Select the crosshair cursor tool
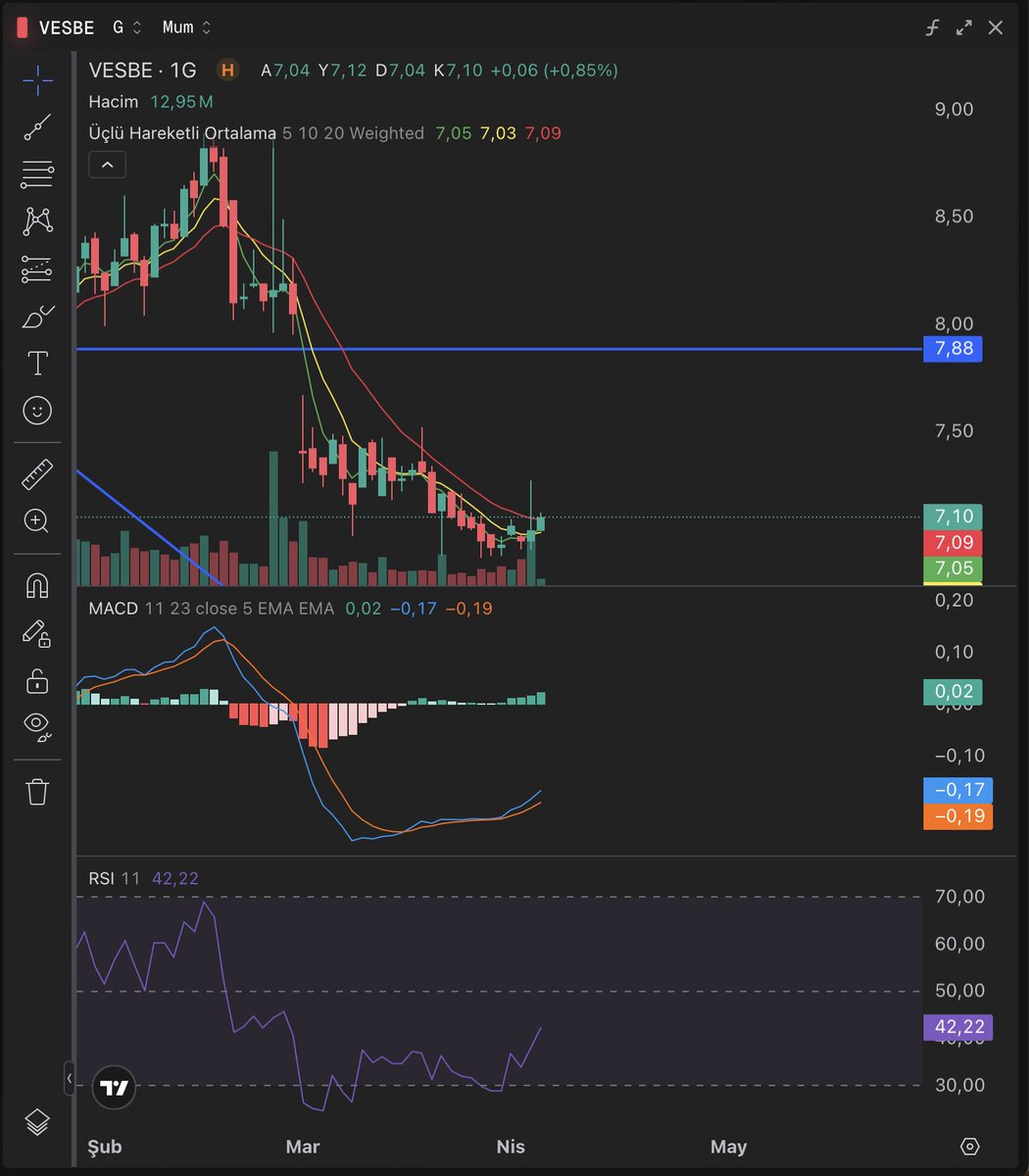 pos(37,80)
